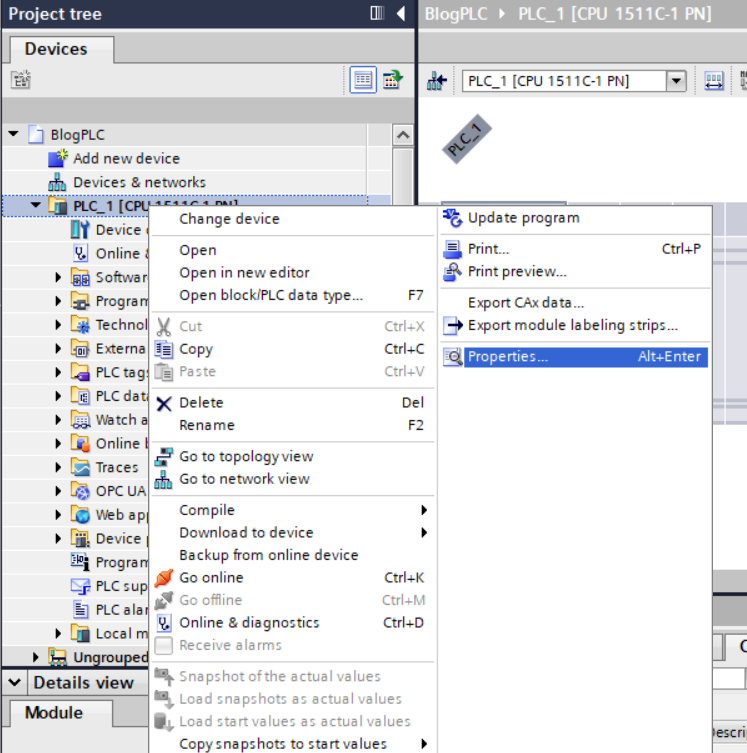
Task: Click the Copy icon in context menu
Action: pyautogui.click(x=164, y=349)
